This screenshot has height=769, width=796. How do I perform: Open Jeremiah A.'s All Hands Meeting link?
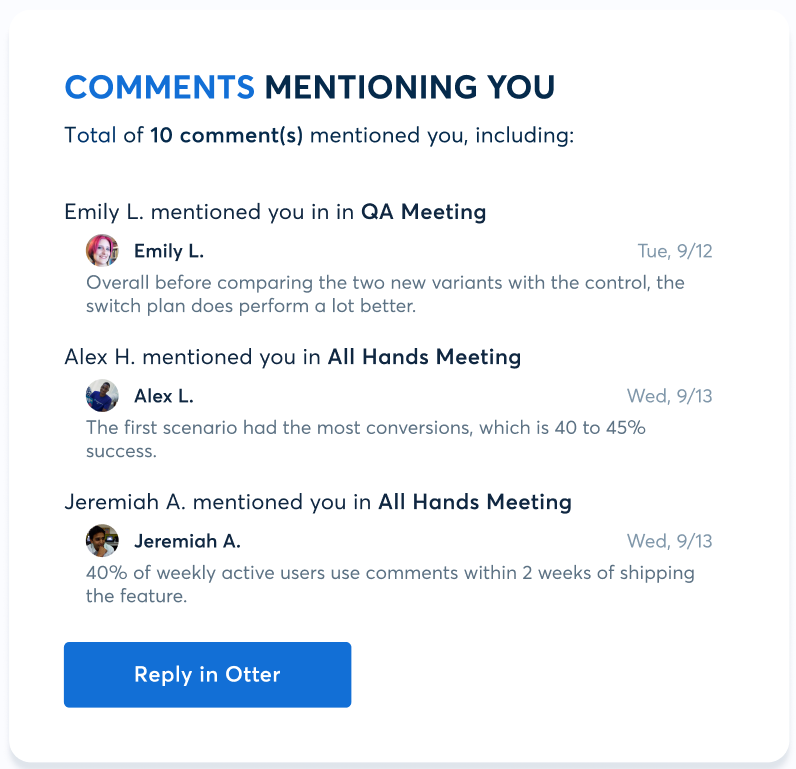click(x=474, y=502)
